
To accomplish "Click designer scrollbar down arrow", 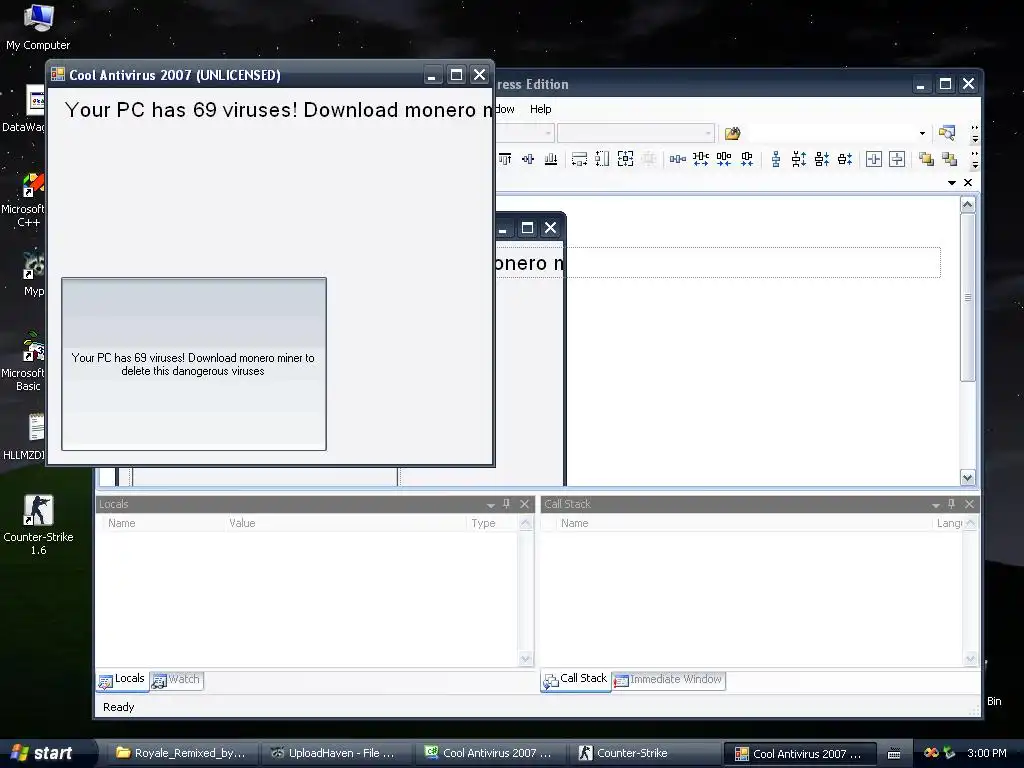I will point(968,477).
